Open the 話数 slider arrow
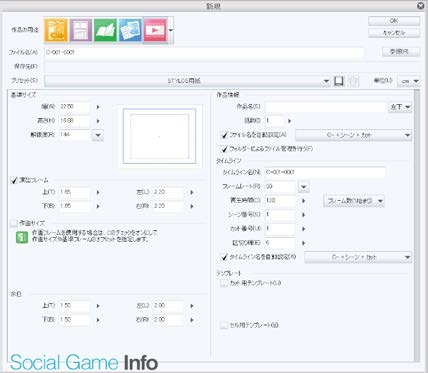 289,121
